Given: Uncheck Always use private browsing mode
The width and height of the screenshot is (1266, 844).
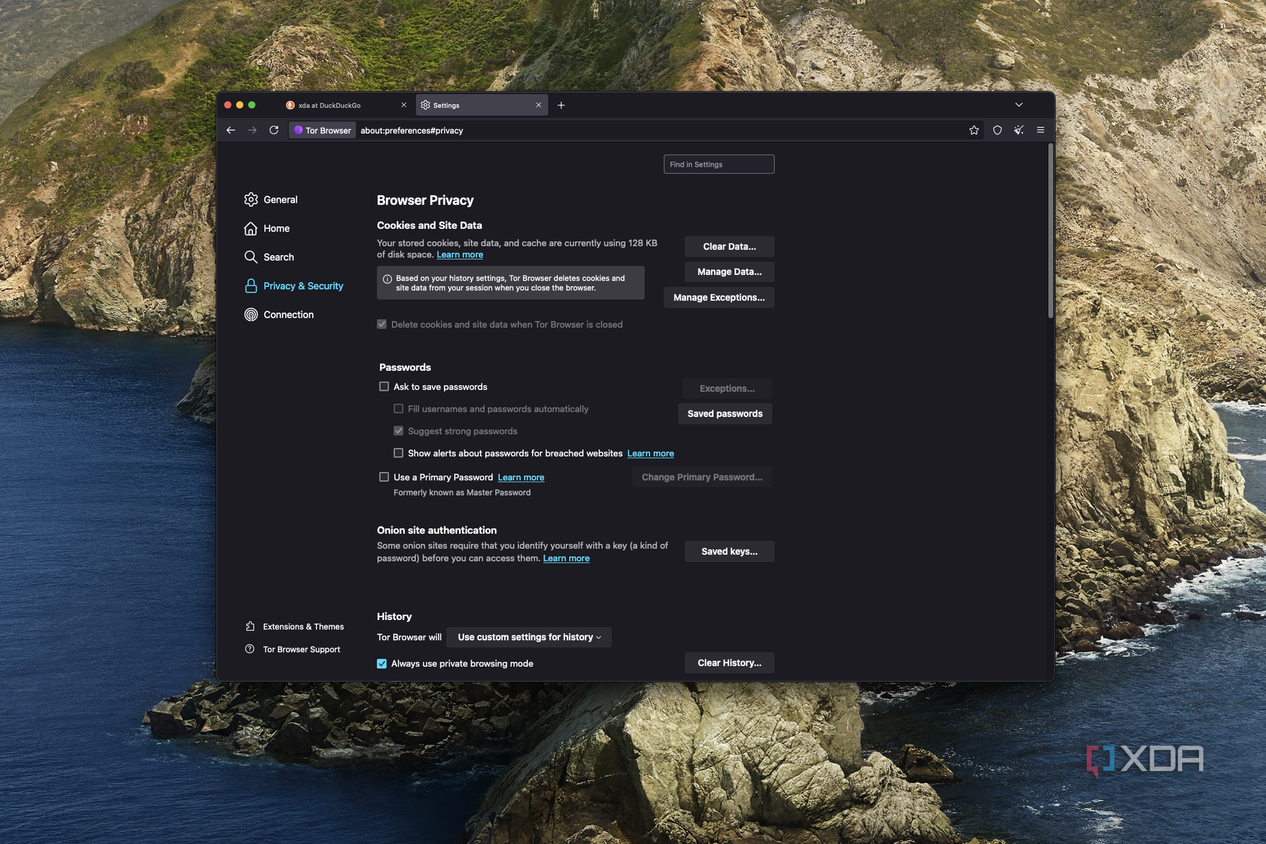Looking at the screenshot, I should pyautogui.click(x=382, y=664).
